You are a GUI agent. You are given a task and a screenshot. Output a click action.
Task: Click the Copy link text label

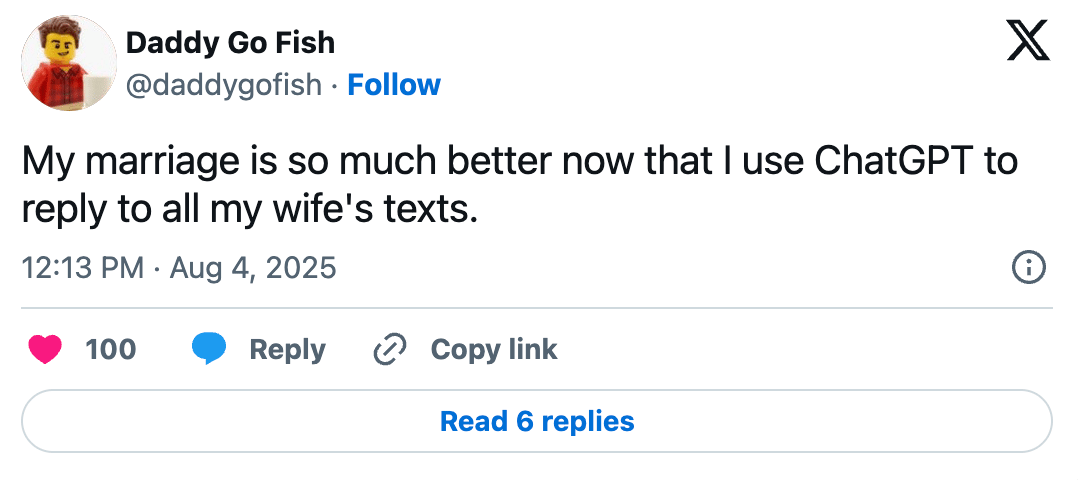click(x=494, y=349)
